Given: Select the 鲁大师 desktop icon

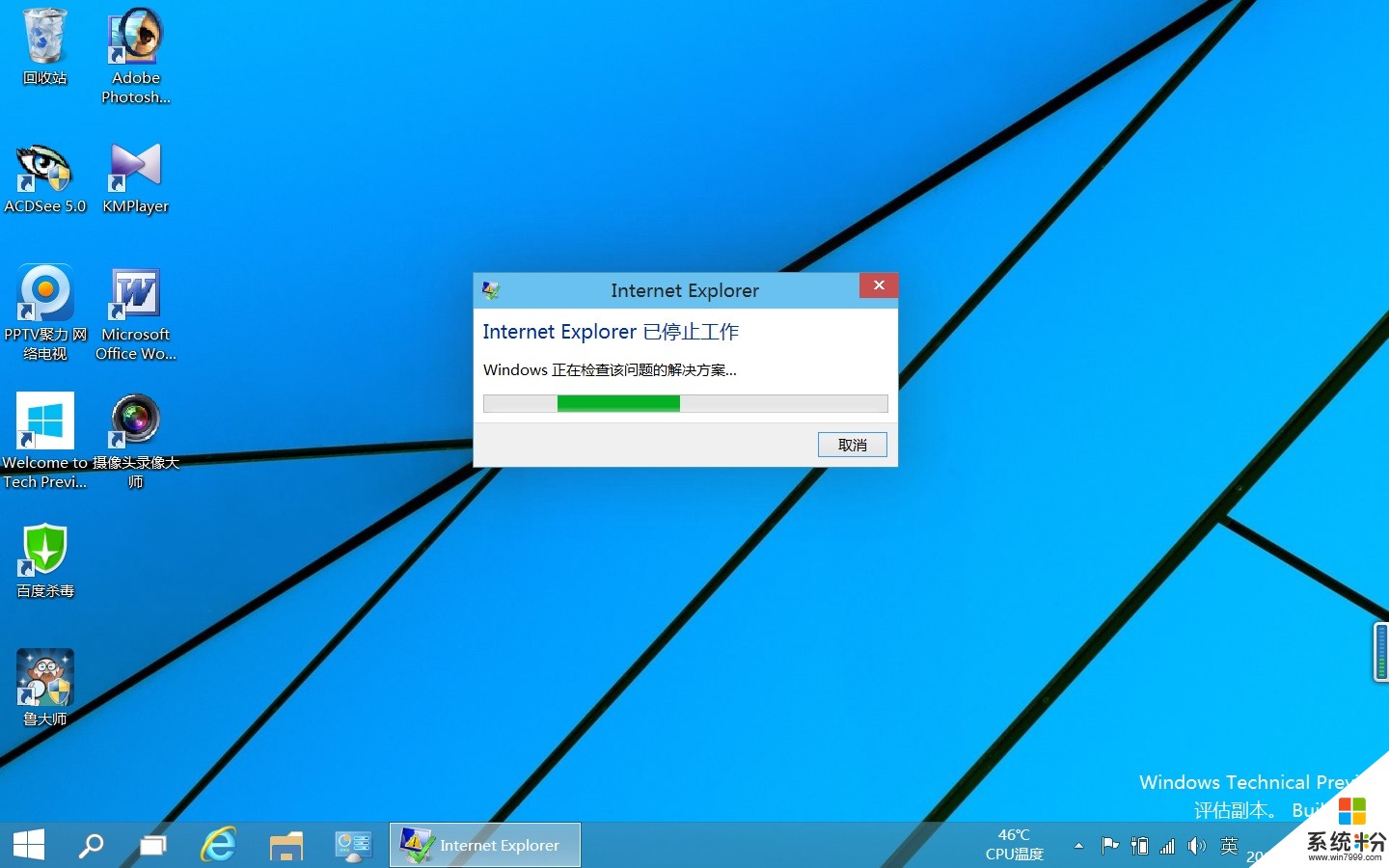Looking at the screenshot, I should (x=44, y=688).
